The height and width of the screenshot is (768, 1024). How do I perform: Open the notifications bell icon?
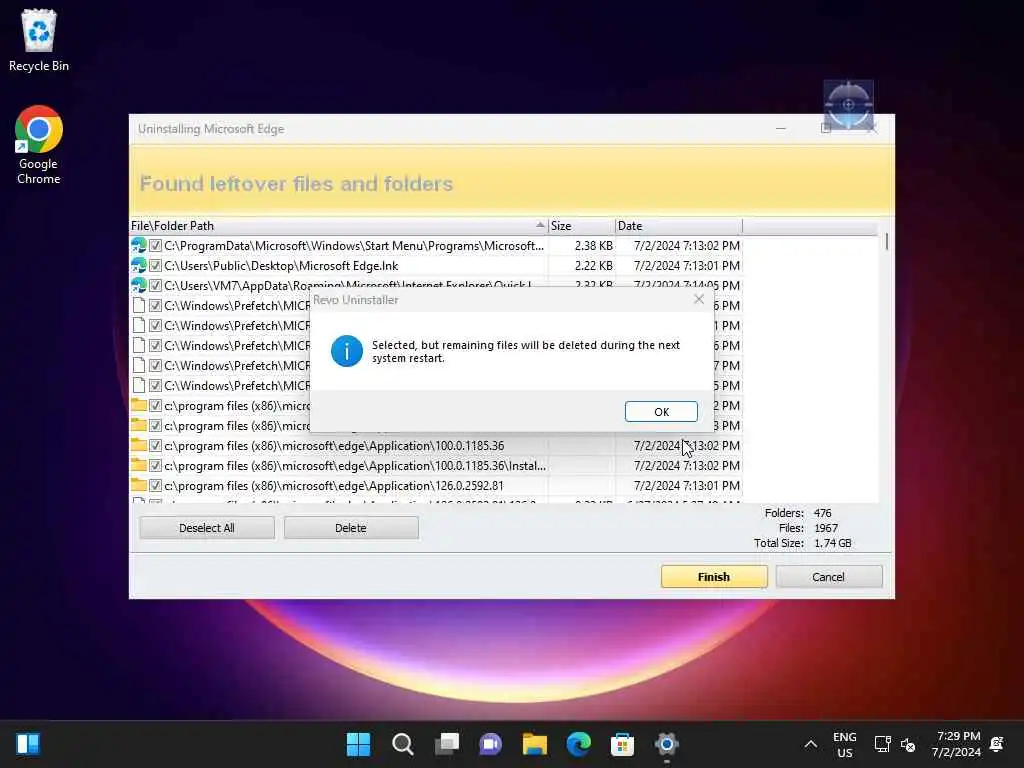997,744
